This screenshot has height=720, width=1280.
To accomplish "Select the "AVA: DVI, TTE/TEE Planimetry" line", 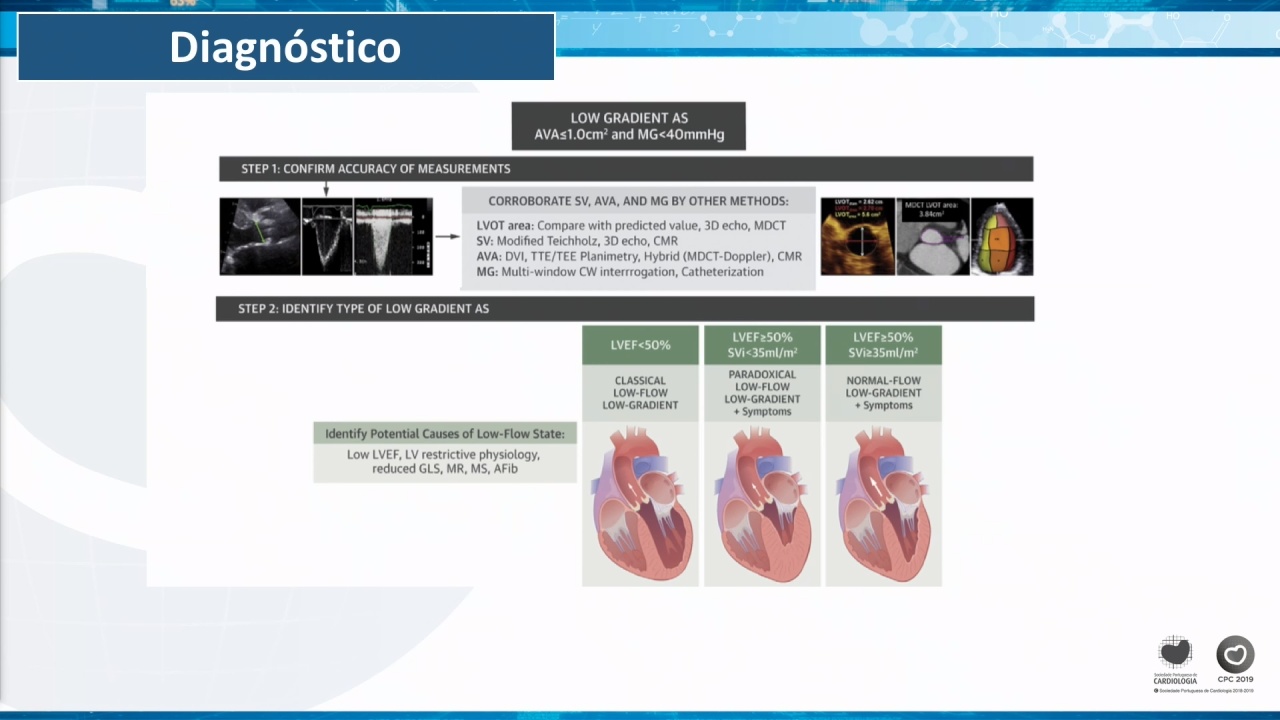I will [639, 256].
